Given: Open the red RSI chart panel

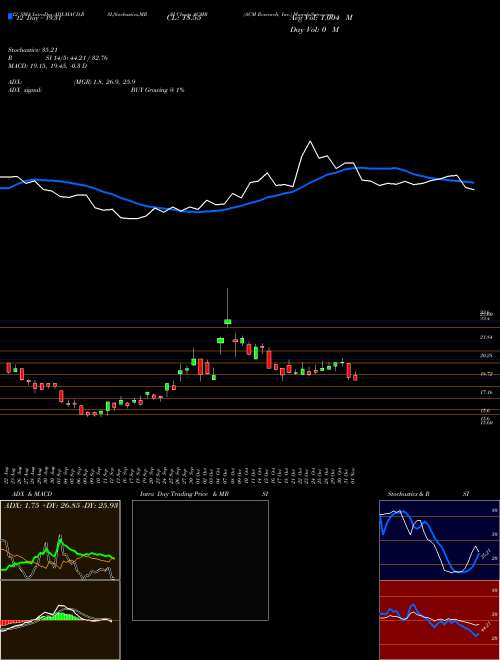Looking at the screenshot, I should point(439,620).
